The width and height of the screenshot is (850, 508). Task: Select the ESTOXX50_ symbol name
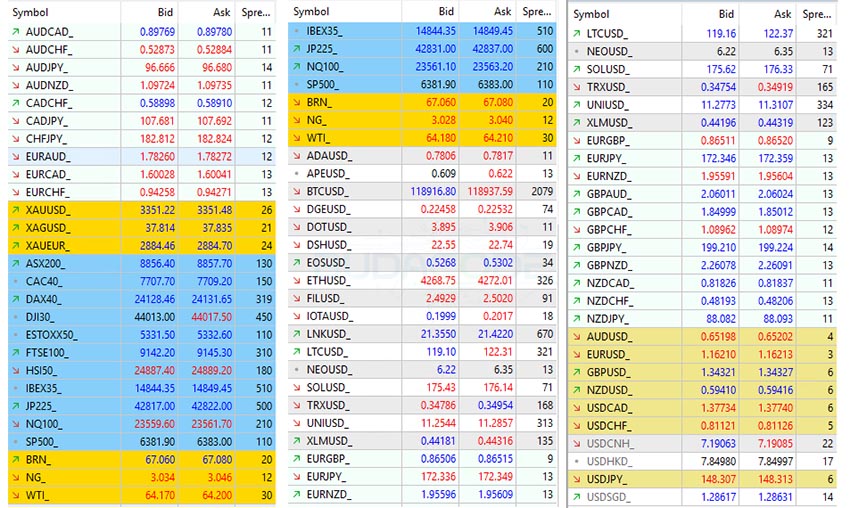point(51,335)
